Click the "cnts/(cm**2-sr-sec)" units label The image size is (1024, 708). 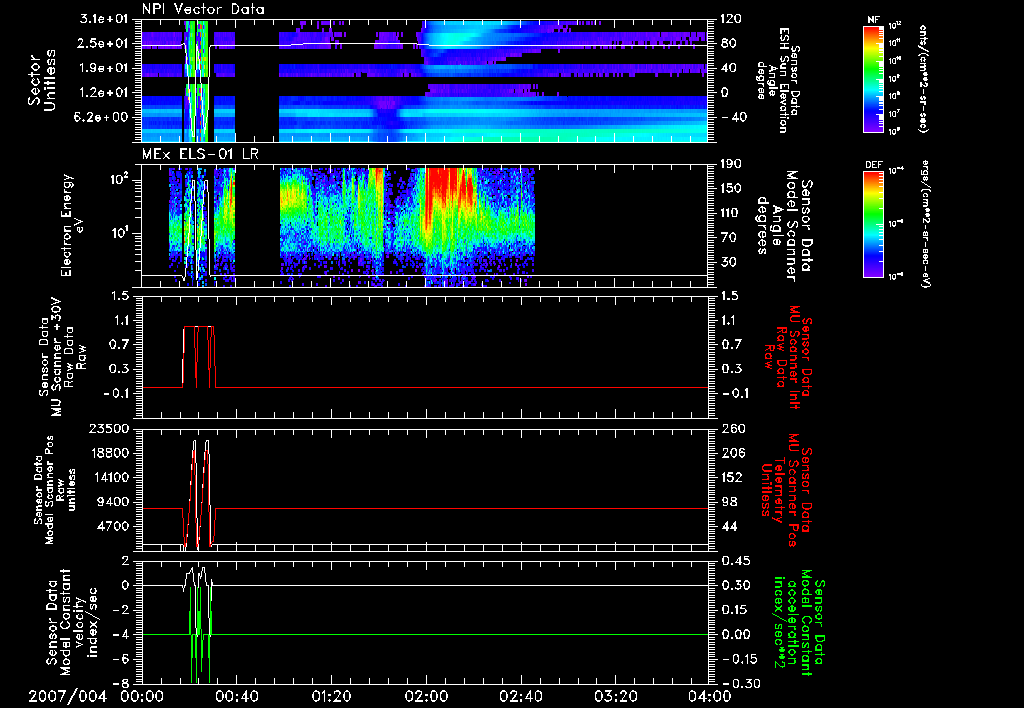click(923, 78)
